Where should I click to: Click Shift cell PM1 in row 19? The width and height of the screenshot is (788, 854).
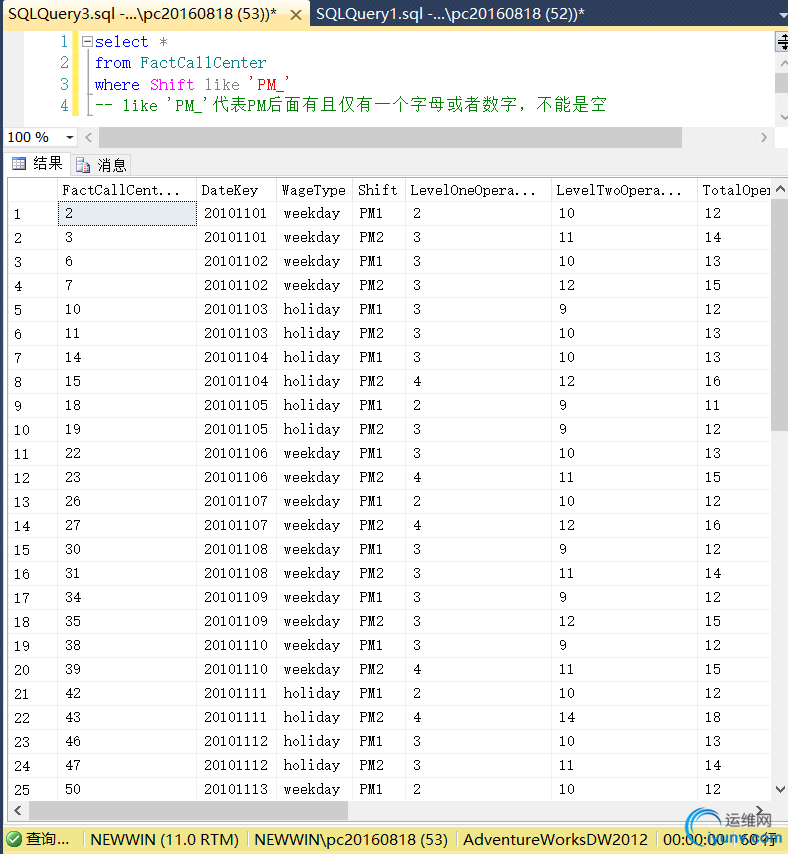coord(379,645)
